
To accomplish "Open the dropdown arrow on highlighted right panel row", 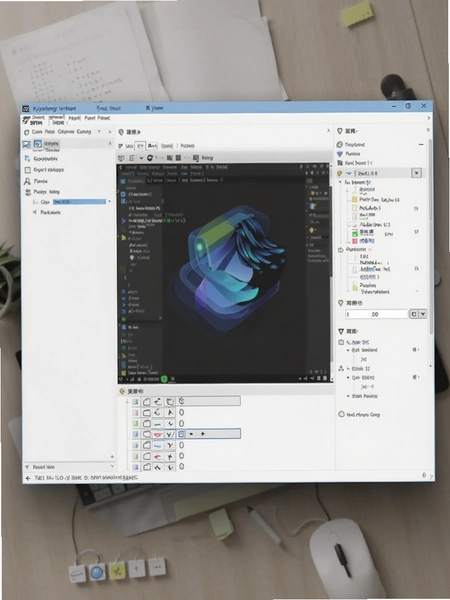I will pyautogui.click(x=417, y=173).
